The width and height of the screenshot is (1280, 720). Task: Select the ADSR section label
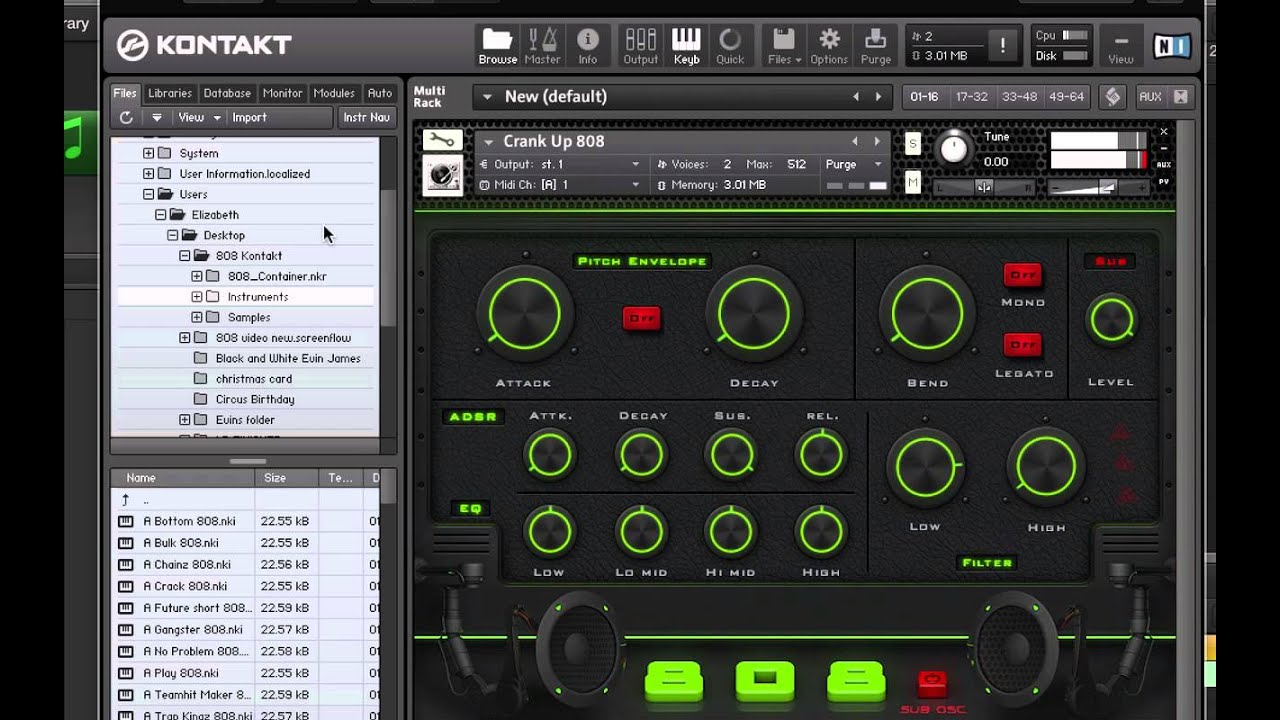pyautogui.click(x=473, y=417)
